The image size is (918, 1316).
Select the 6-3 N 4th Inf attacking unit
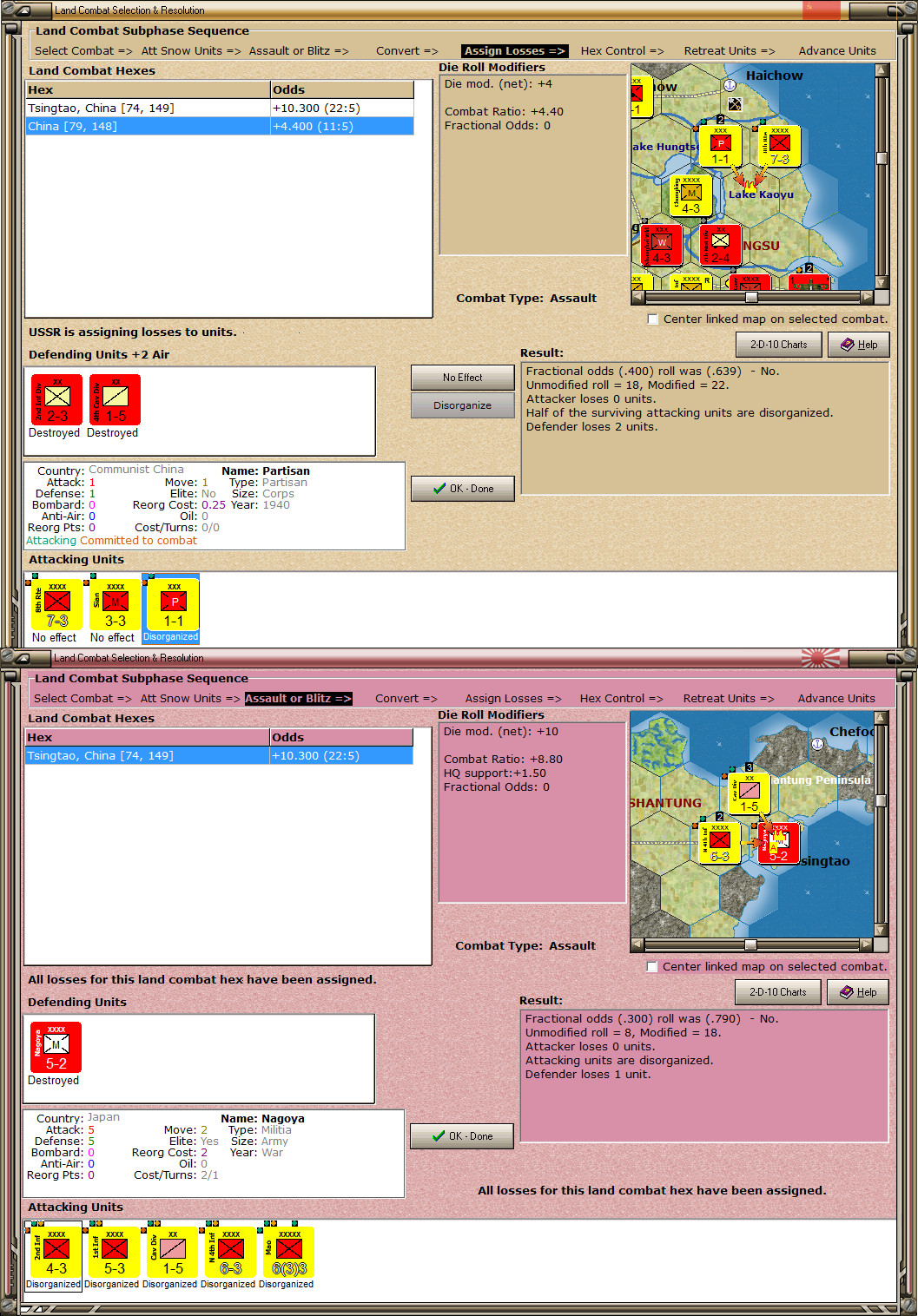coord(231,1252)
